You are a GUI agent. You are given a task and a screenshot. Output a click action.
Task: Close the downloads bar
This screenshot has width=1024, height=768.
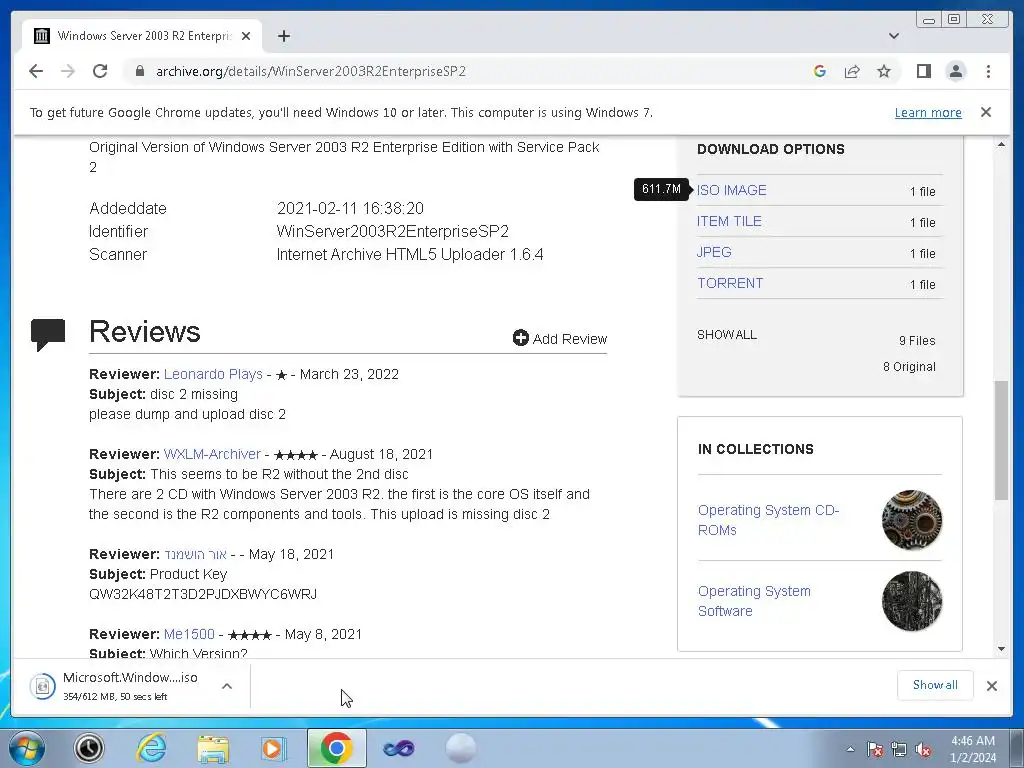(991, 686)
